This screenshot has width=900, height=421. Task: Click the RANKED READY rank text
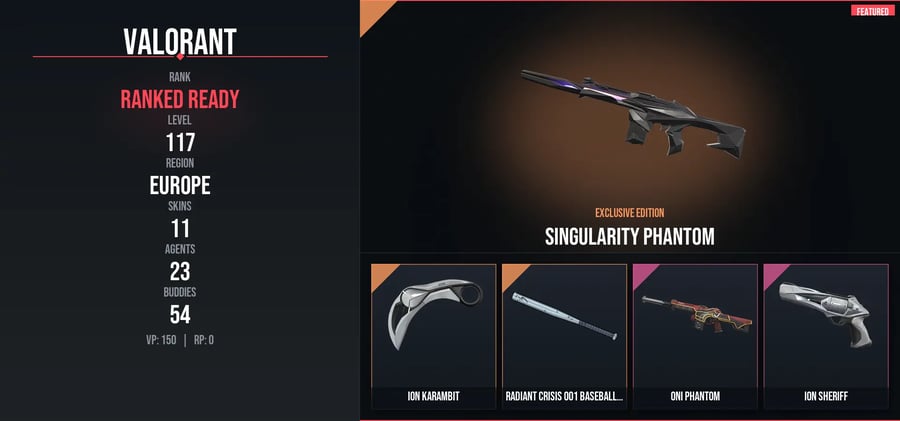(x=180, y=99)
